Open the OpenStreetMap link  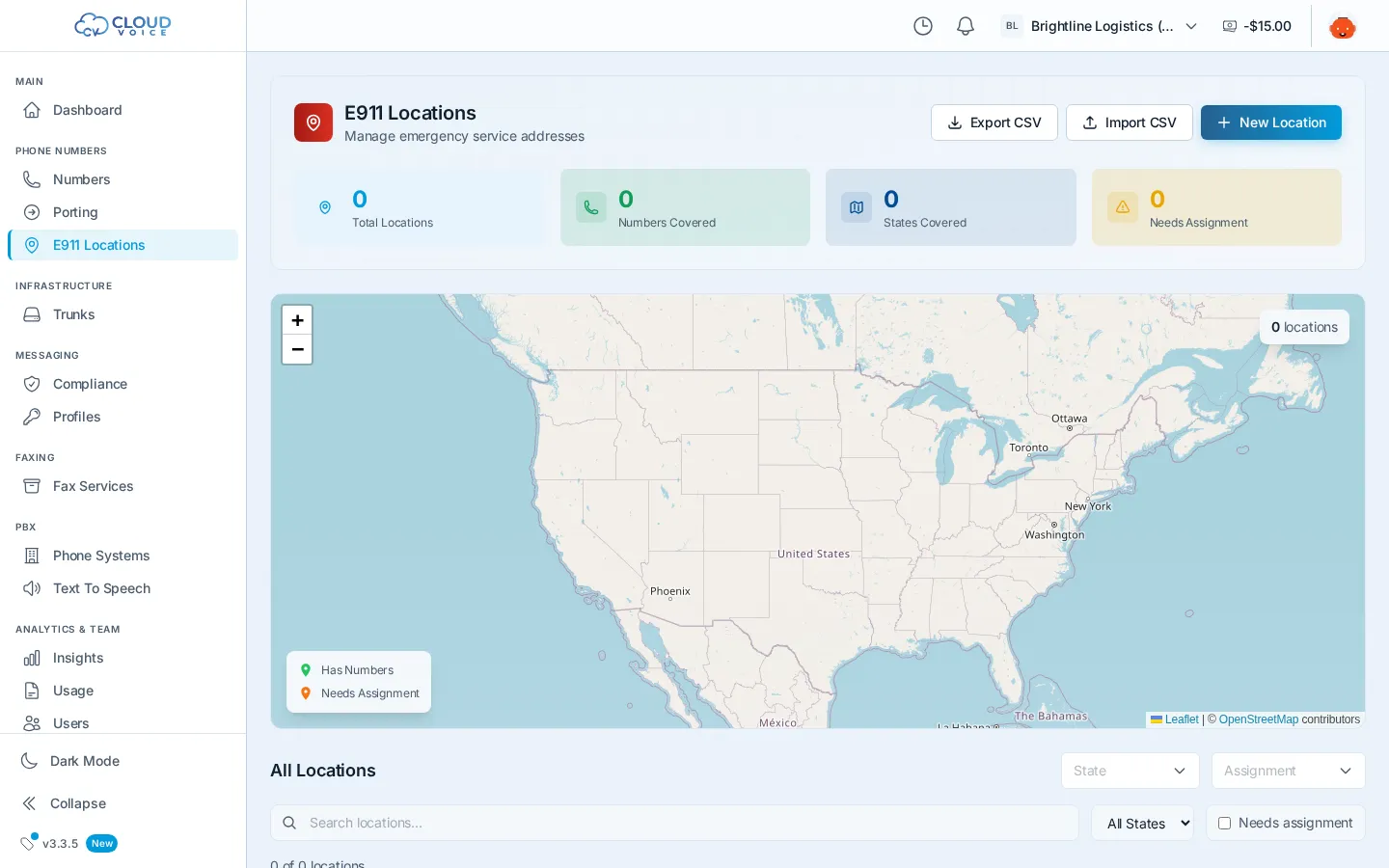[x=1259, y=719]
